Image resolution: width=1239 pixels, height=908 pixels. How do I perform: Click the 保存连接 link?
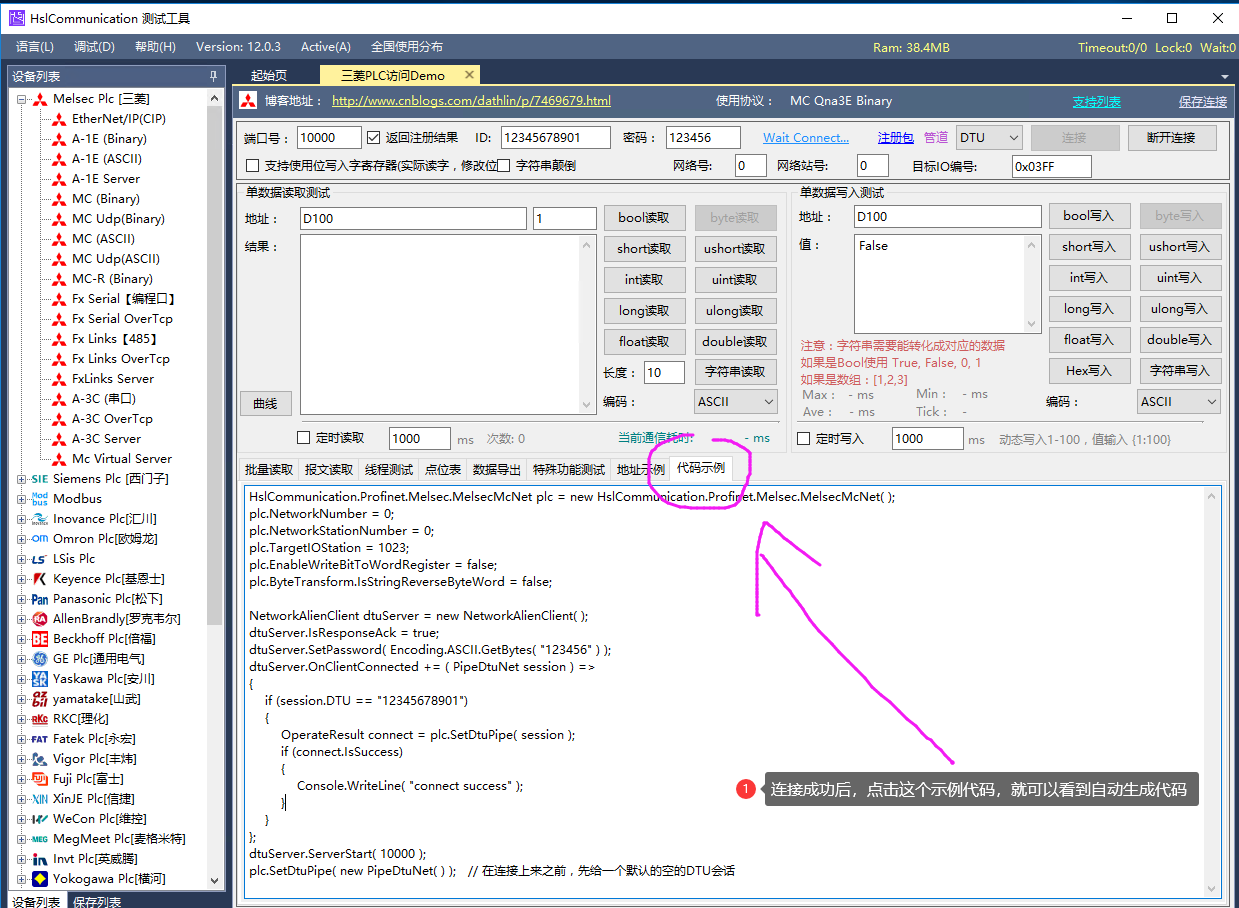tap(1203, 102)
